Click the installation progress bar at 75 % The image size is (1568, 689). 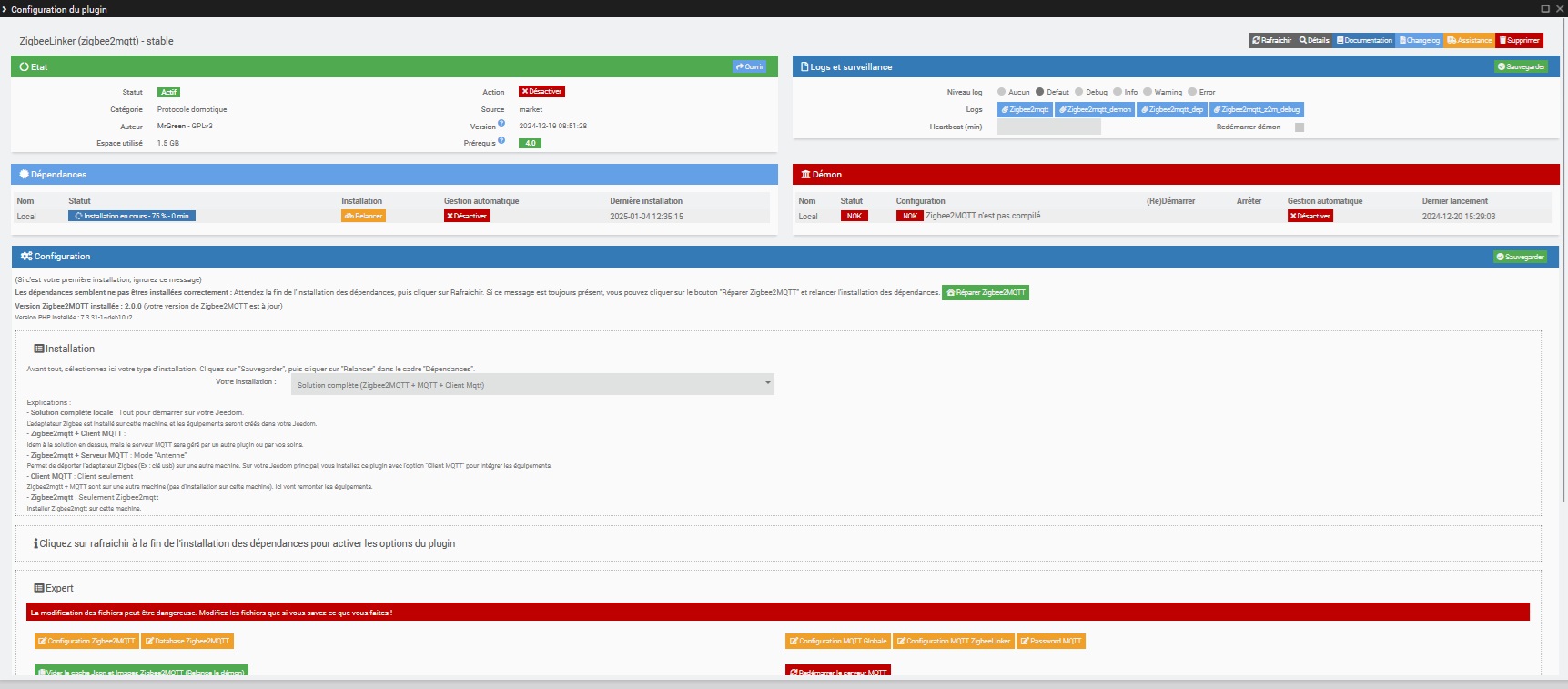132,216
